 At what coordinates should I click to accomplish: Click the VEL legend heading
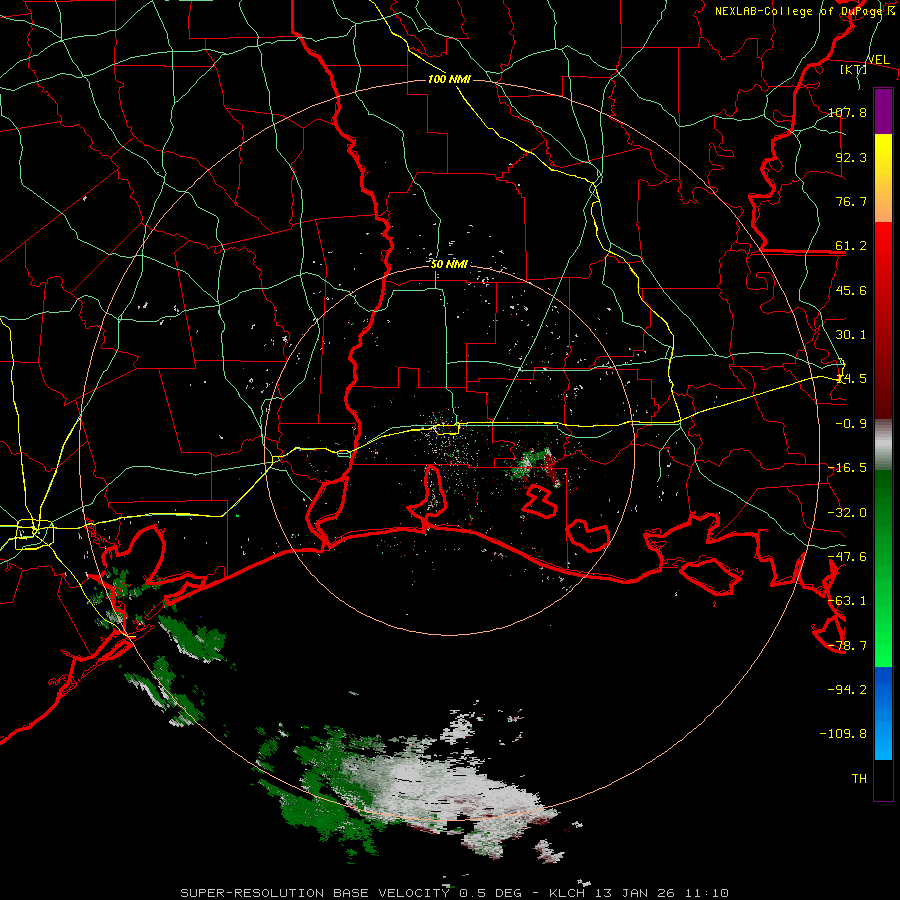[878, 59]
